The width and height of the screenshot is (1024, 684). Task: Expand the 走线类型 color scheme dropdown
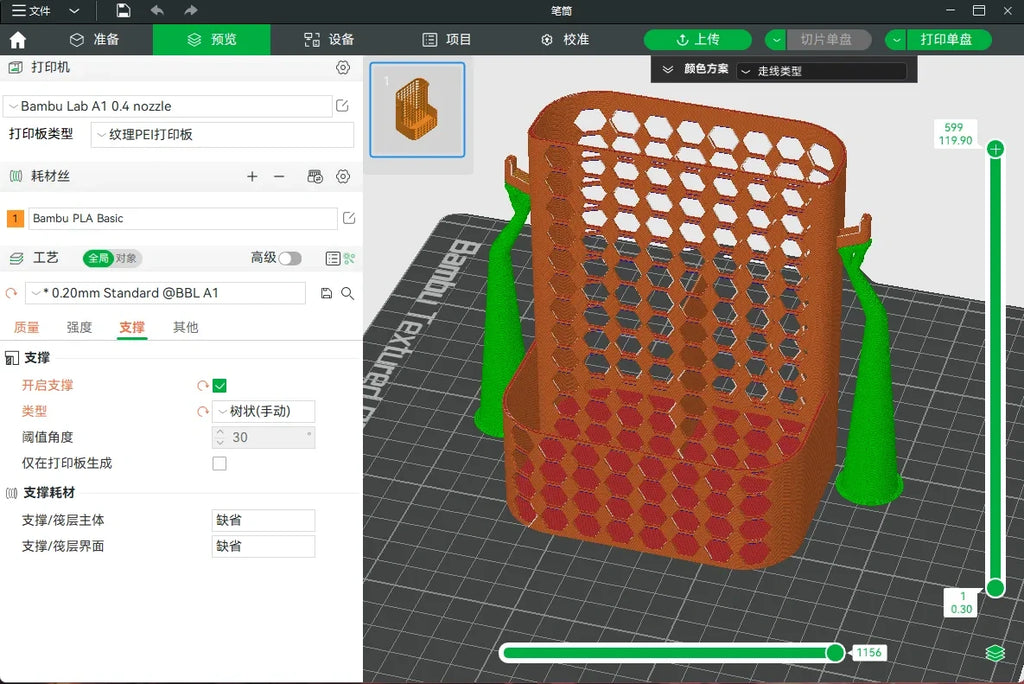point(822,71)
